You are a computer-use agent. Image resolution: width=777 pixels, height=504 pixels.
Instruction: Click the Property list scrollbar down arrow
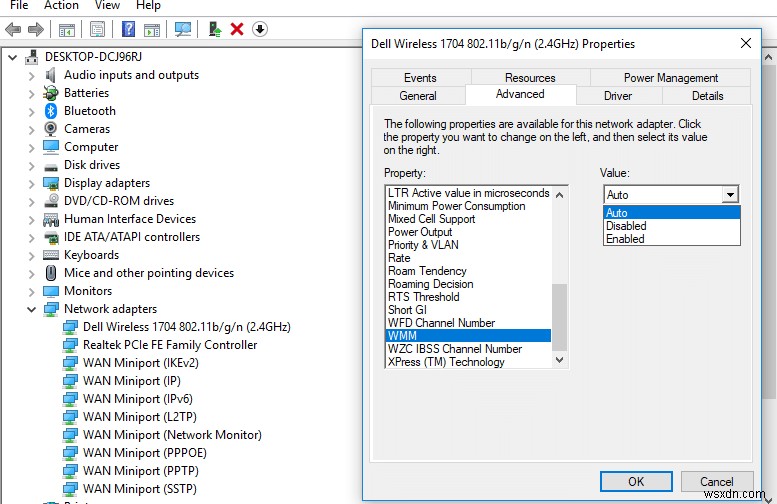tap(559, 360)
